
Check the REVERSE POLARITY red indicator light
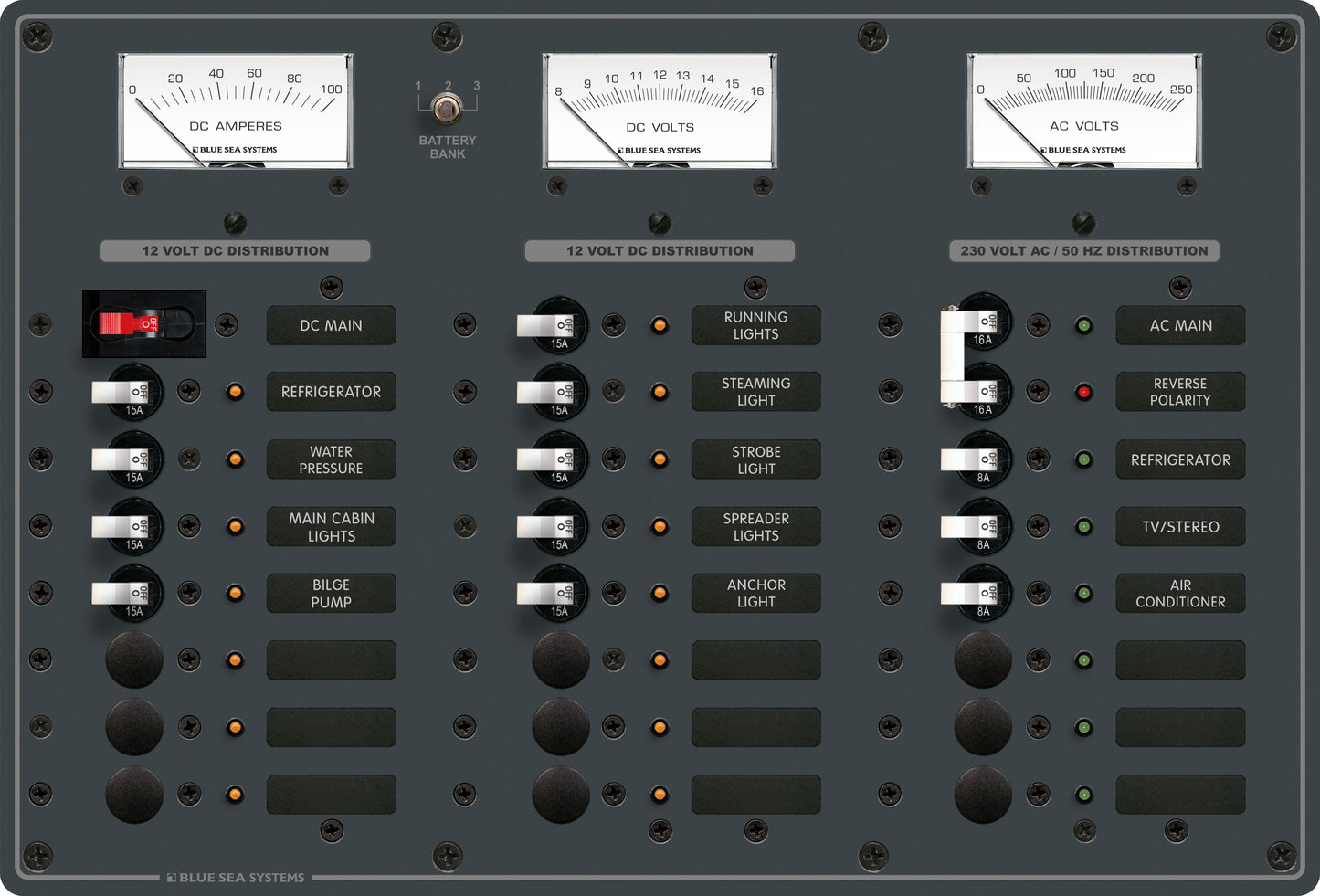(x=1084, y=392)
